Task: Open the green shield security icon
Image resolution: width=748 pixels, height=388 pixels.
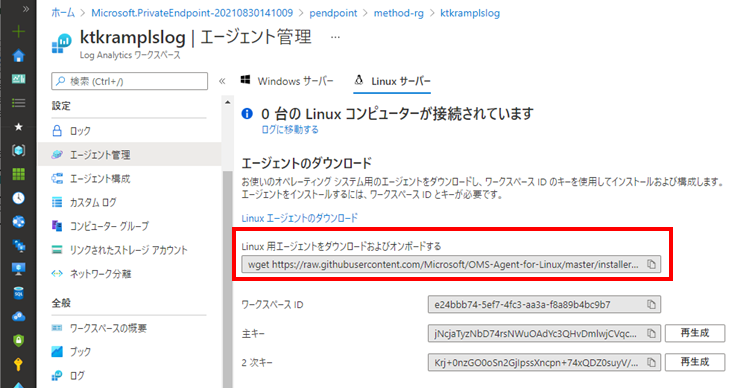Action: click(x=19, y=340)
